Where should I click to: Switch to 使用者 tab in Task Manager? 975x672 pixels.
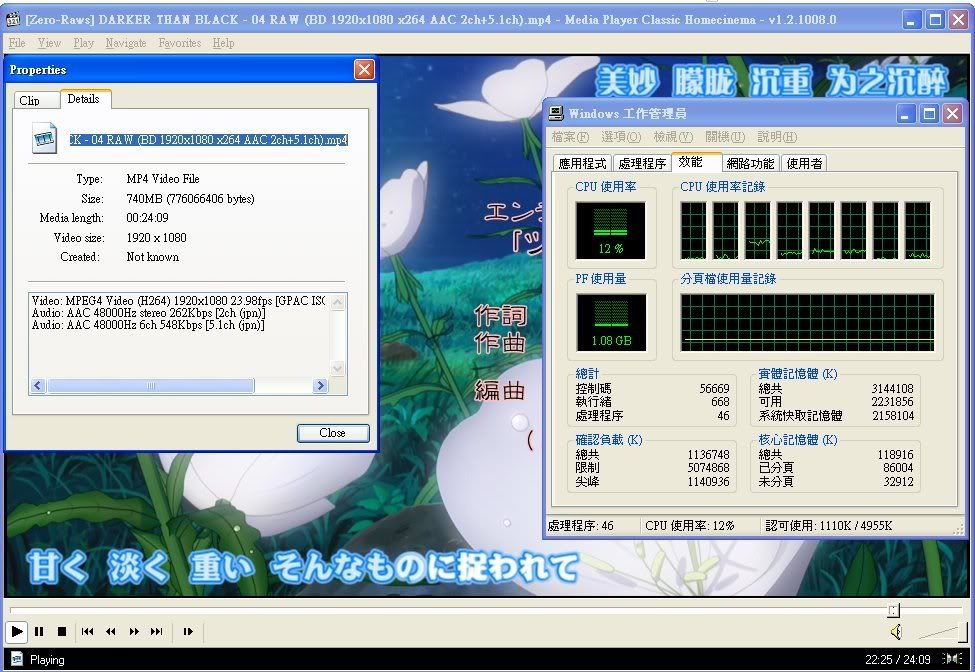point(804,163)
